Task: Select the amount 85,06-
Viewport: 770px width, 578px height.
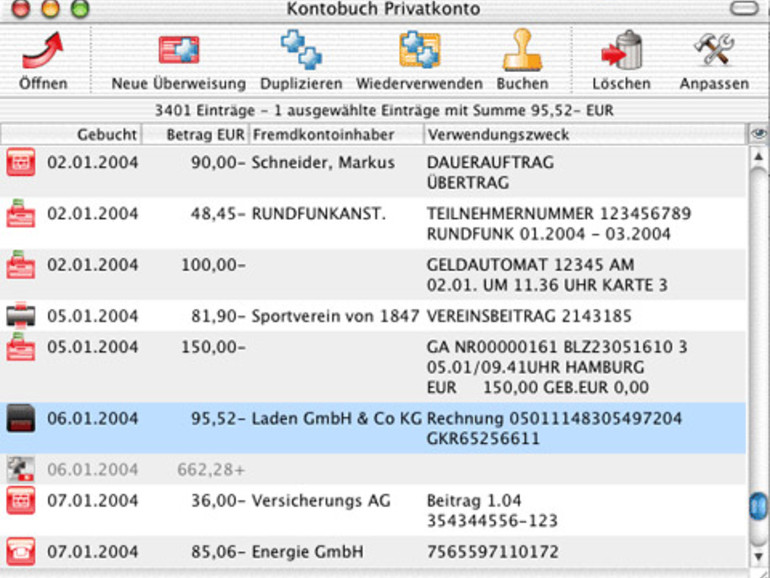Action: 218,552
